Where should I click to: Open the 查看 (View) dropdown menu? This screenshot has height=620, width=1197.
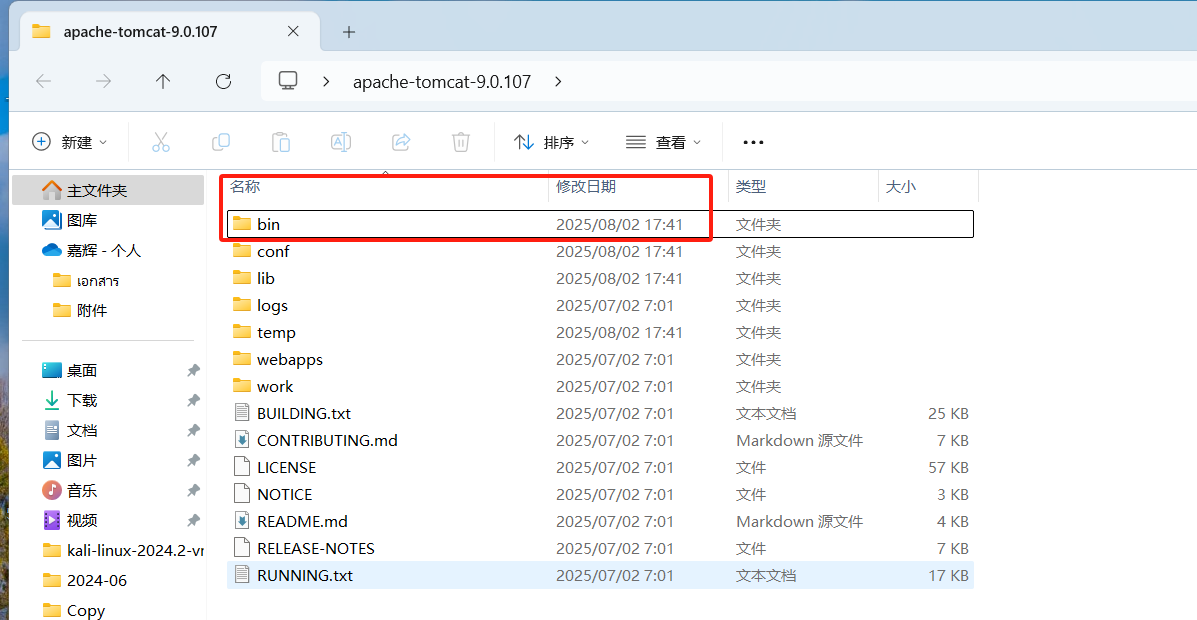pos(663,142)
